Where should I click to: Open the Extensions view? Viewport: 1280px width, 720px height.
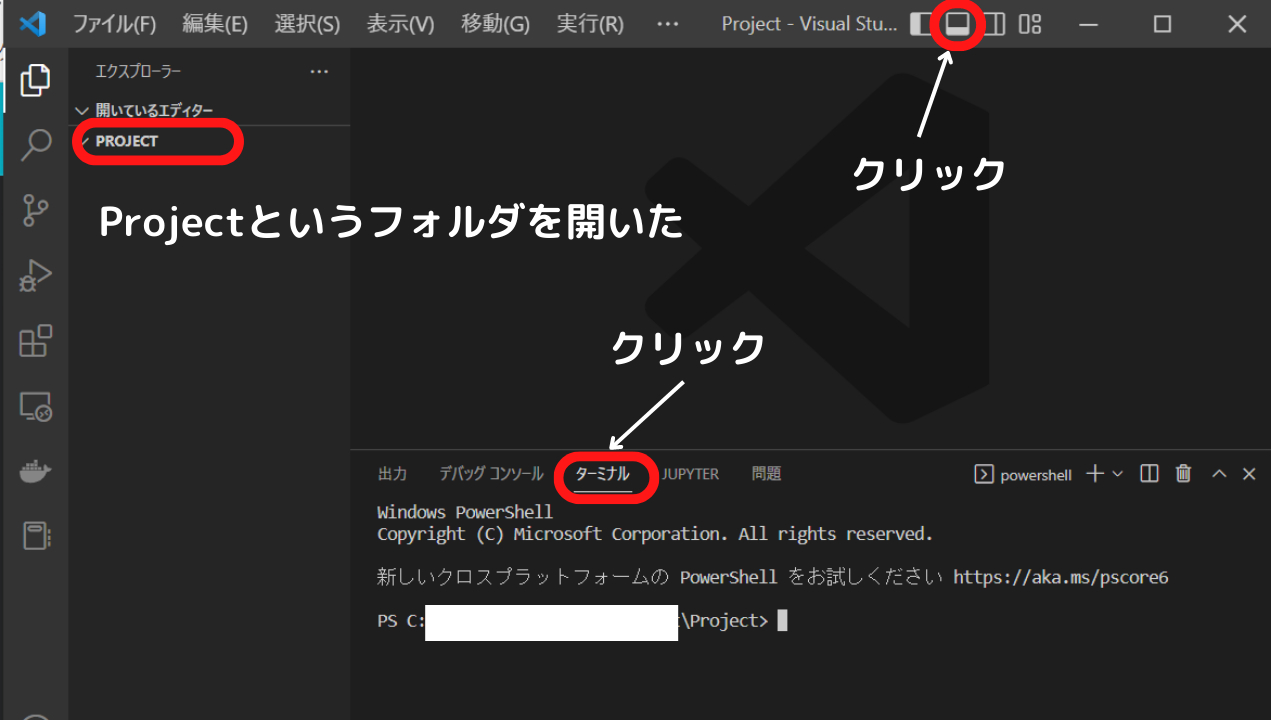(35, 341)
